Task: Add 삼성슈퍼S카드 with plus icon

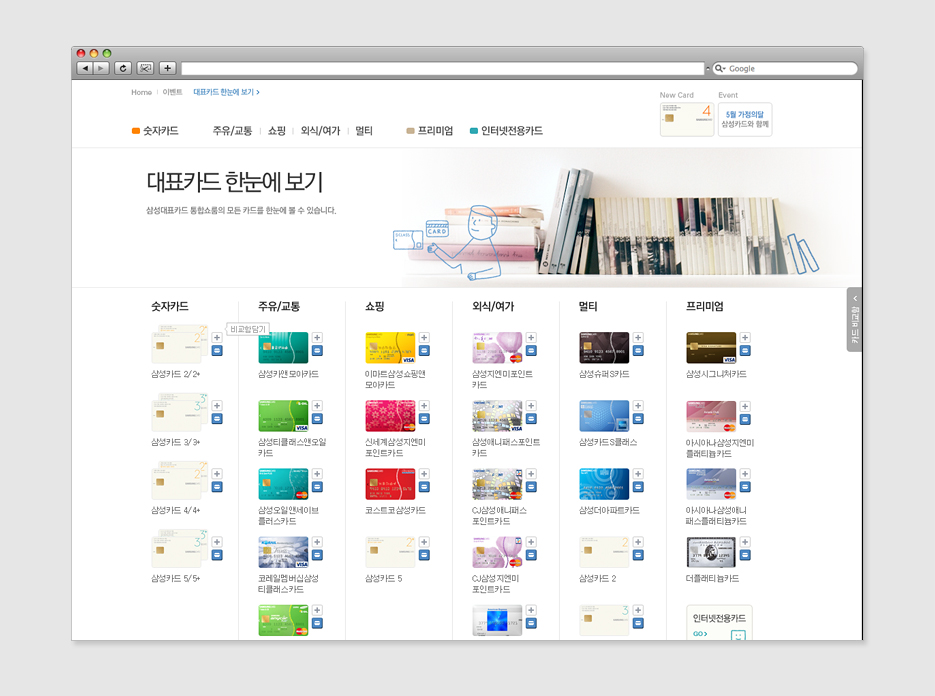Action: tap(638, 338)
